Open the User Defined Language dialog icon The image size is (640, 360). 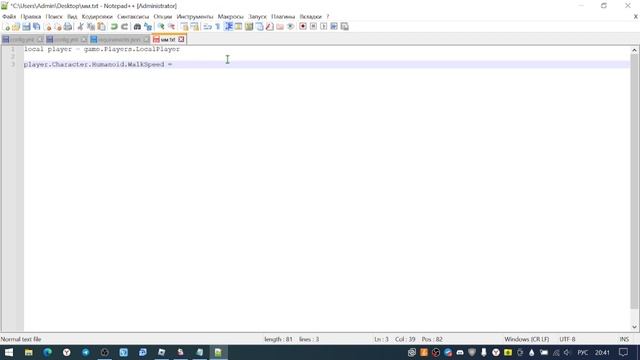(238, 27)
